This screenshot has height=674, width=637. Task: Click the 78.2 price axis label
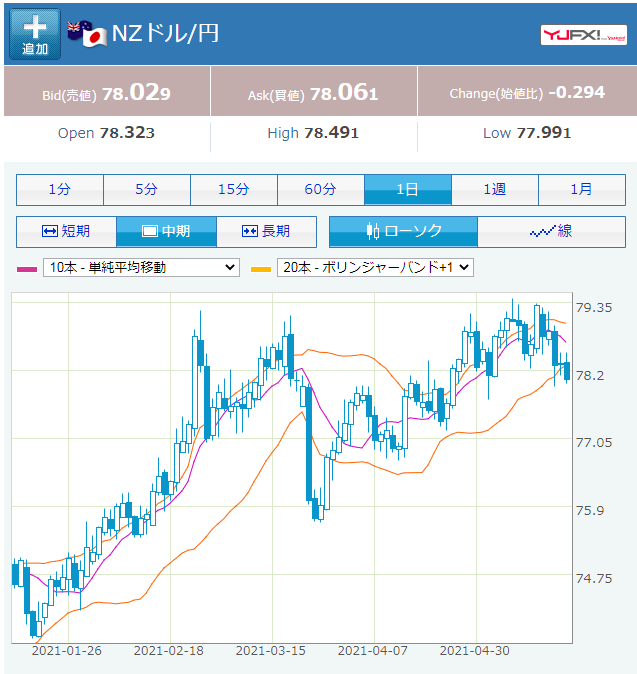coord(590,376)
